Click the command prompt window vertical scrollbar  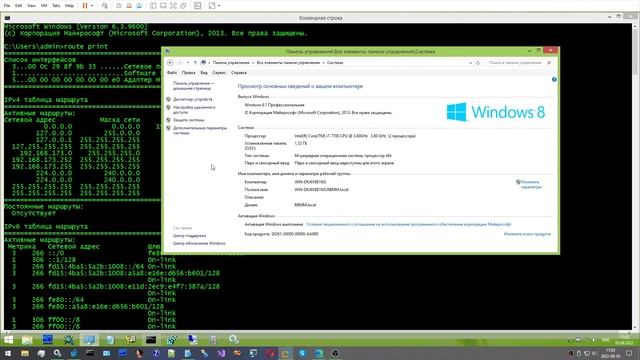(x=636, y=177)
